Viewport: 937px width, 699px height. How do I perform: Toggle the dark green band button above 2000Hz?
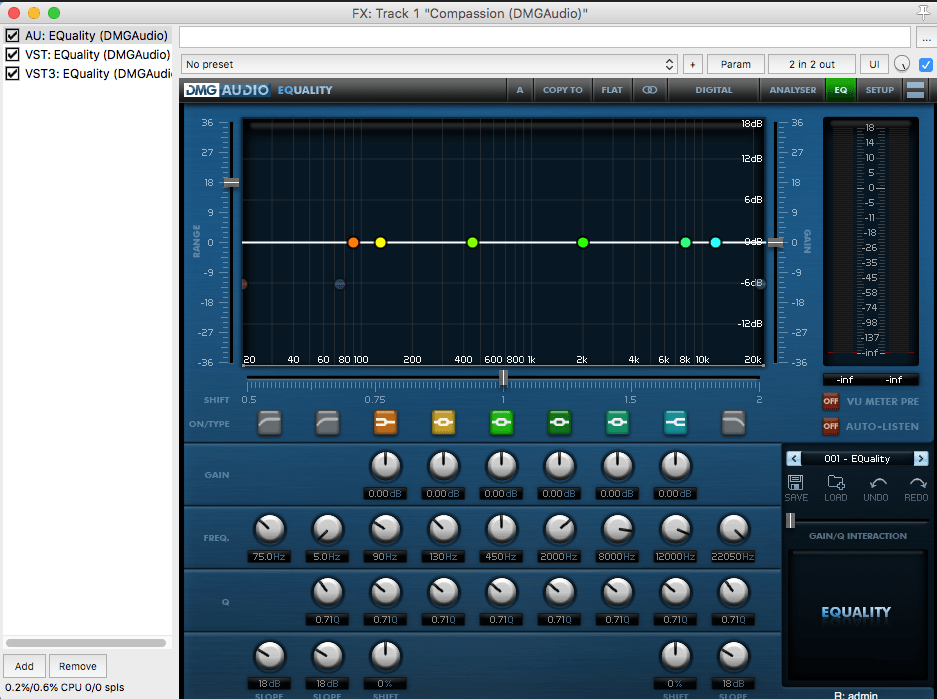pos(559,423)
